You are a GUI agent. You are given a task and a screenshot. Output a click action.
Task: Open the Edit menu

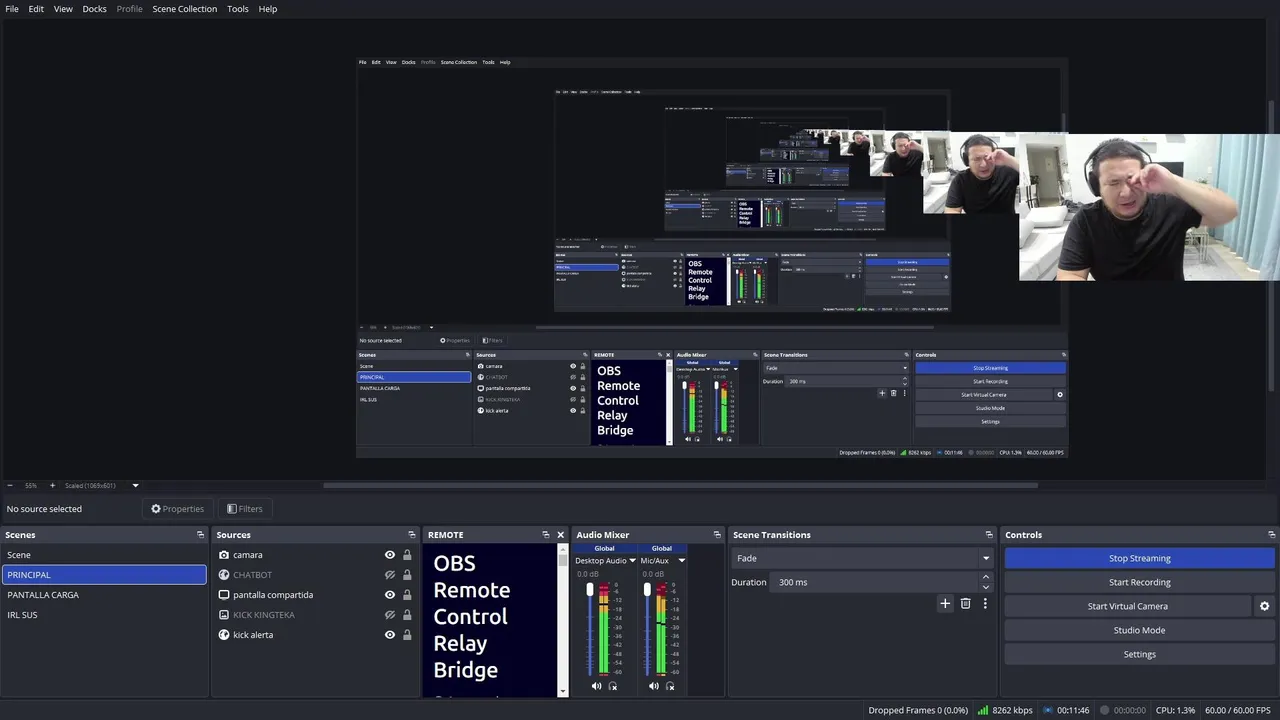tap(36, 9)
